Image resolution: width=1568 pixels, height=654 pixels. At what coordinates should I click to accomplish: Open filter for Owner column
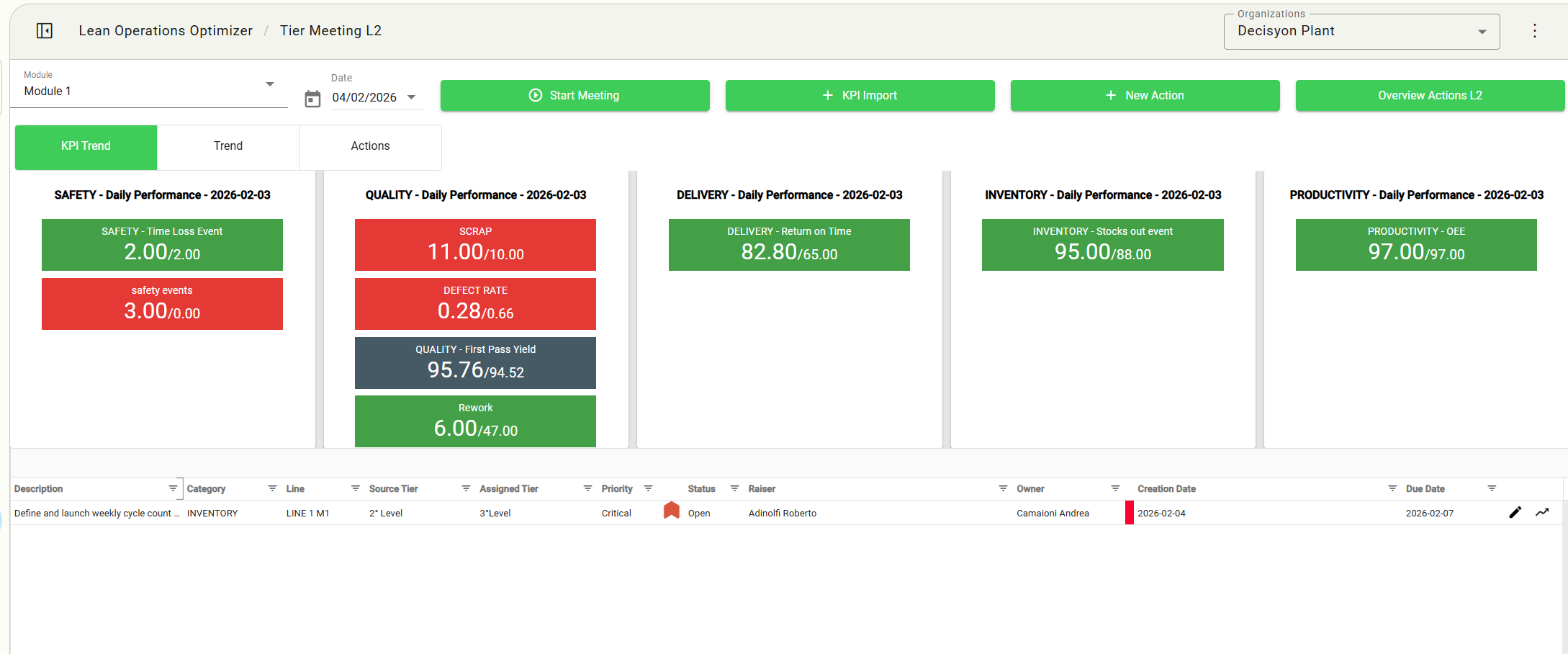[1115, 488]
